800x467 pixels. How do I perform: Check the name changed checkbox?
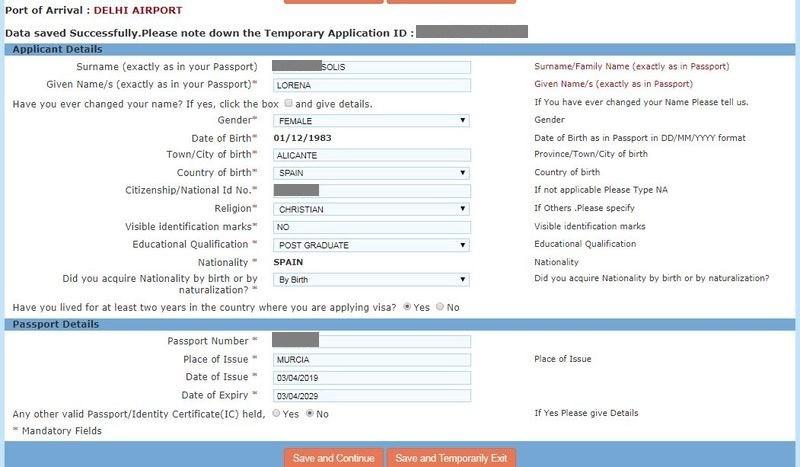pyautogui.click(x=289, y=103)
